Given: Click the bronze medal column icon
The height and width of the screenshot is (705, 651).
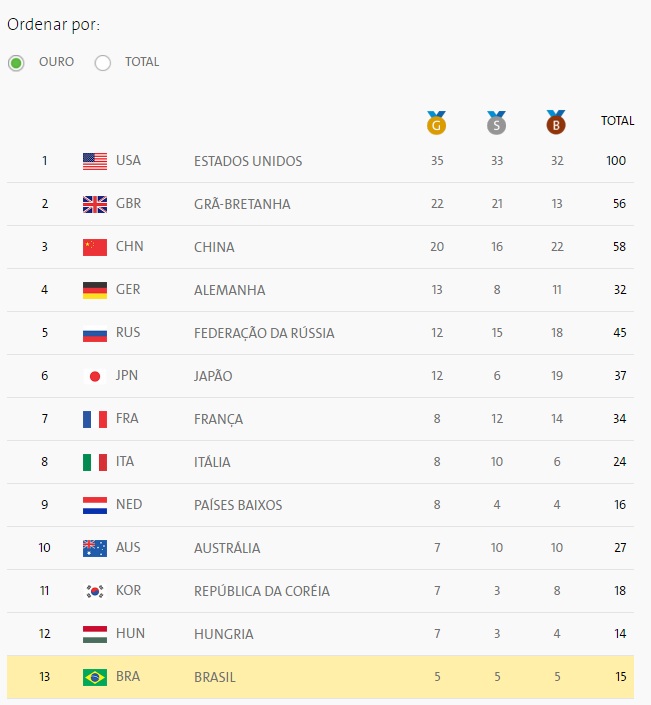Looking at the screenshot, I should (556, 123).
